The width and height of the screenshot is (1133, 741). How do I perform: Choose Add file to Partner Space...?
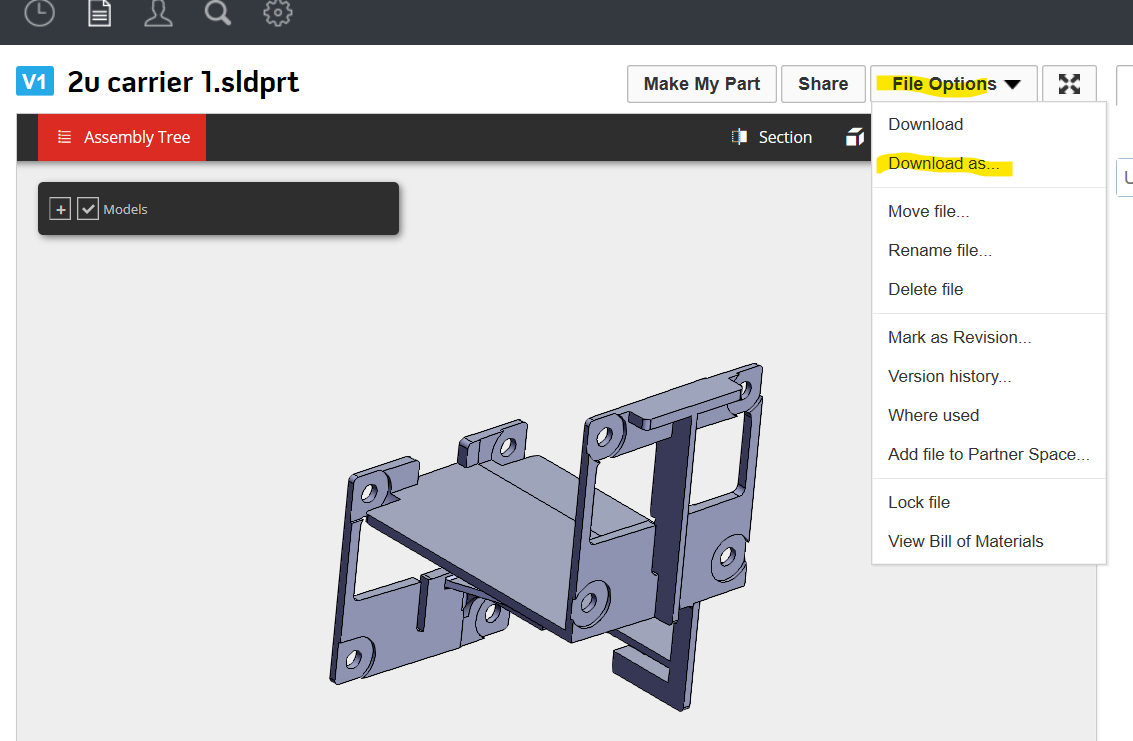tap(989, 455)
